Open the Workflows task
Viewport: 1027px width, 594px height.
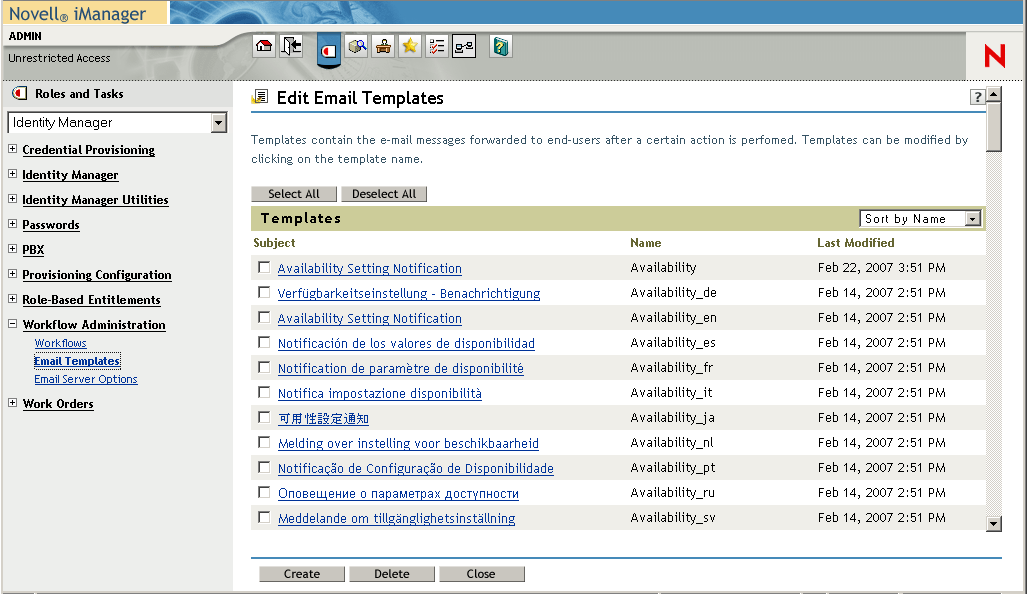point(60,343)
